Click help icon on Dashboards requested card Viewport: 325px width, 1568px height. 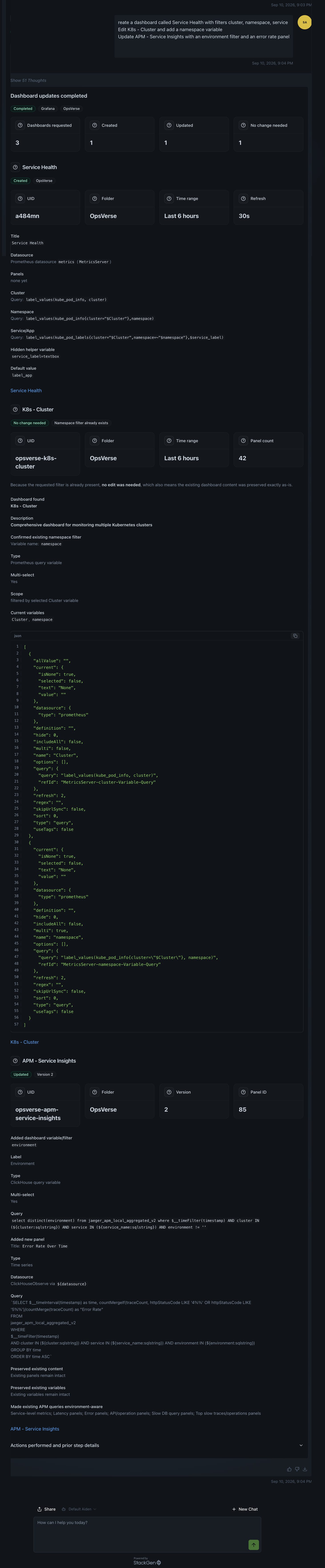click(x=20, y=125)
